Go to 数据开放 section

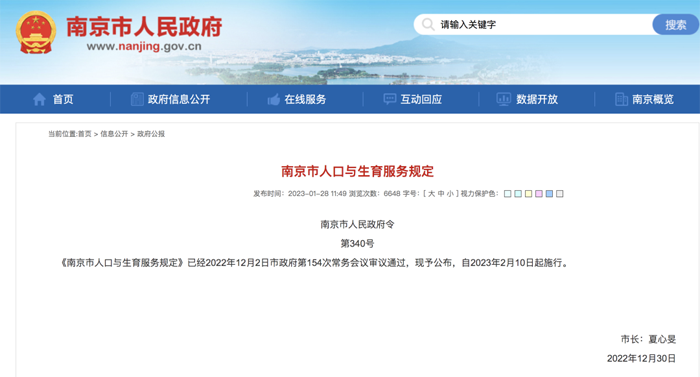(537, 99)
